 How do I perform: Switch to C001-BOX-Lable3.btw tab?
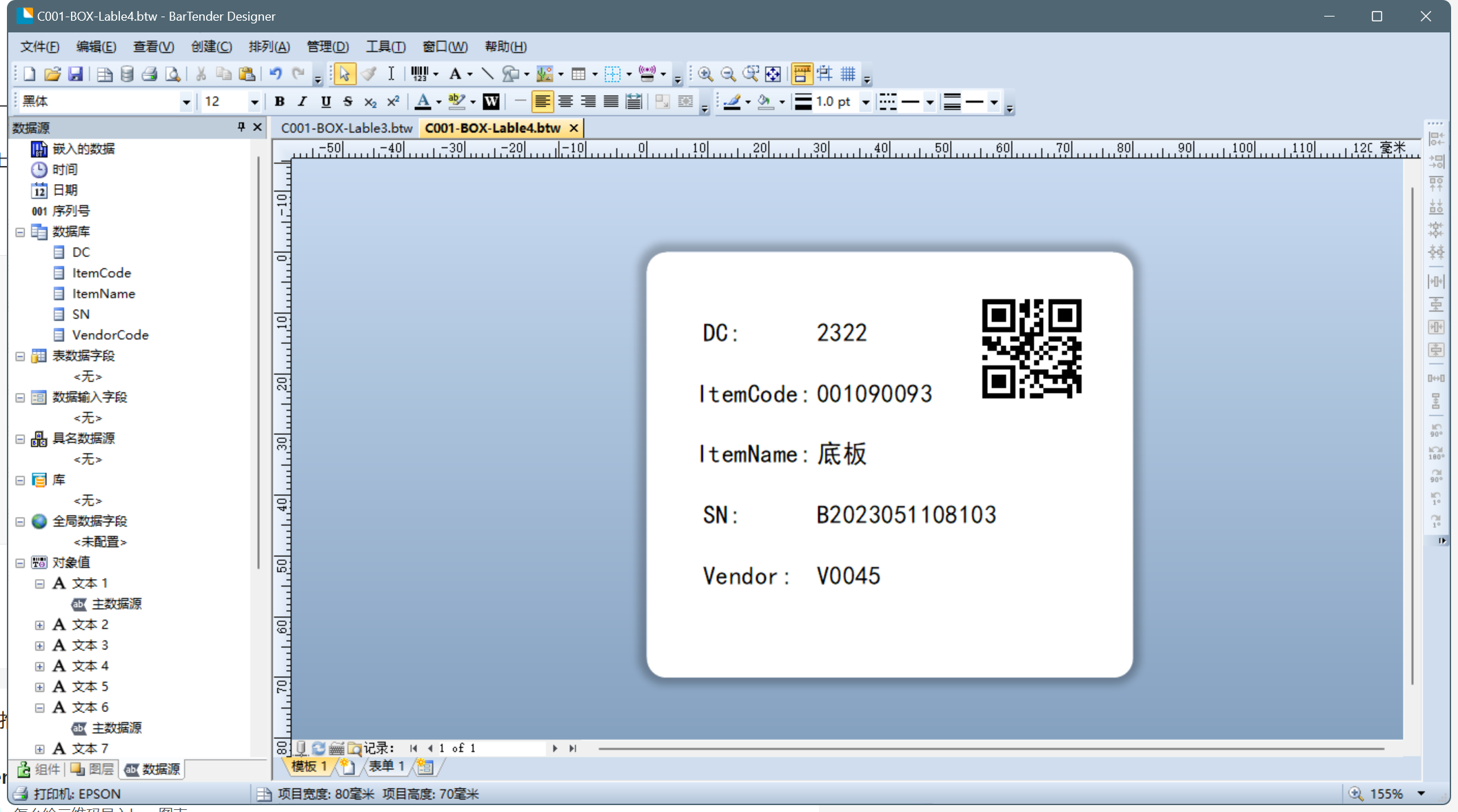[x=346, y=128]
